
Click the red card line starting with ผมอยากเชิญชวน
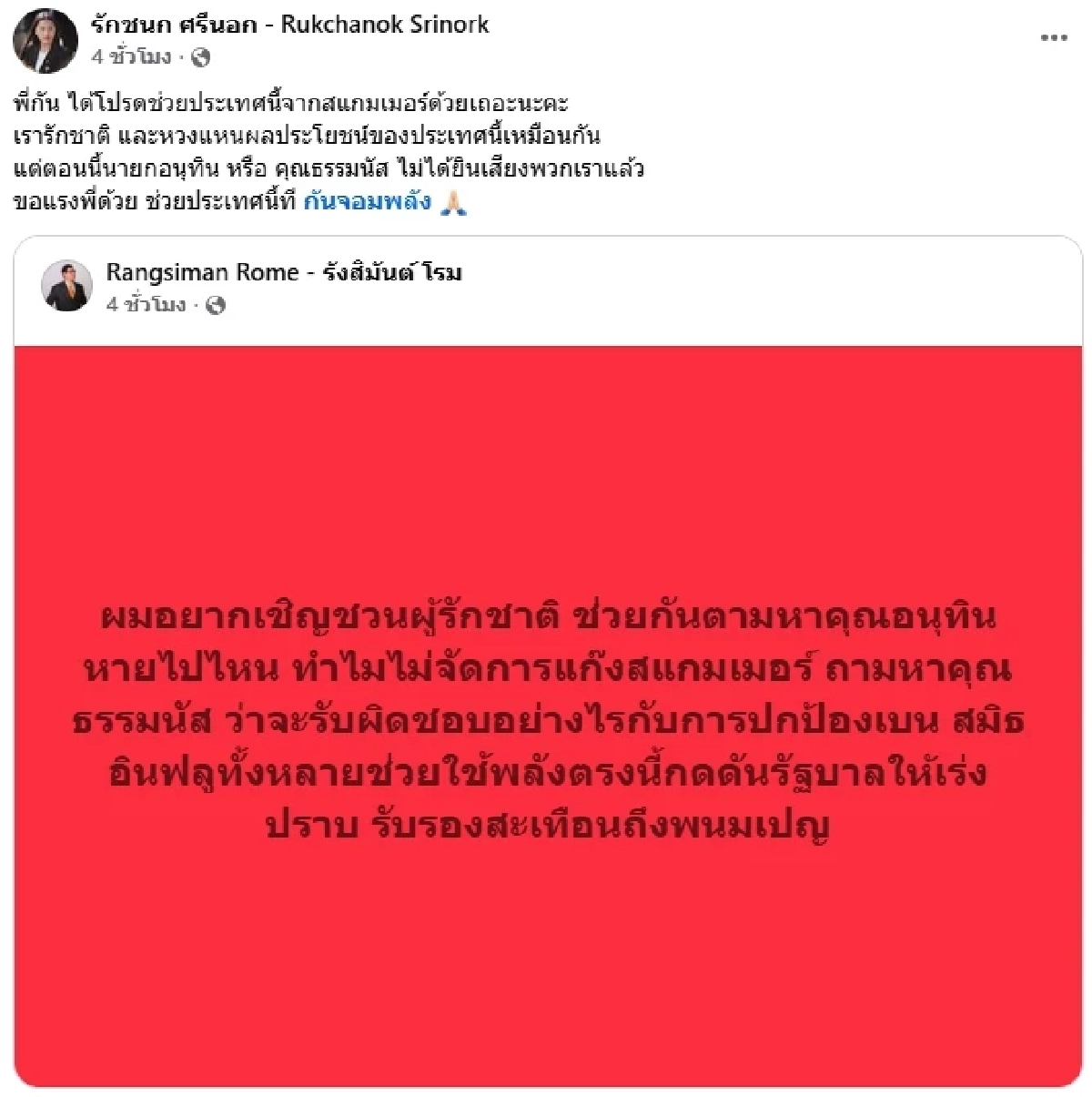(x=548, y=617)
